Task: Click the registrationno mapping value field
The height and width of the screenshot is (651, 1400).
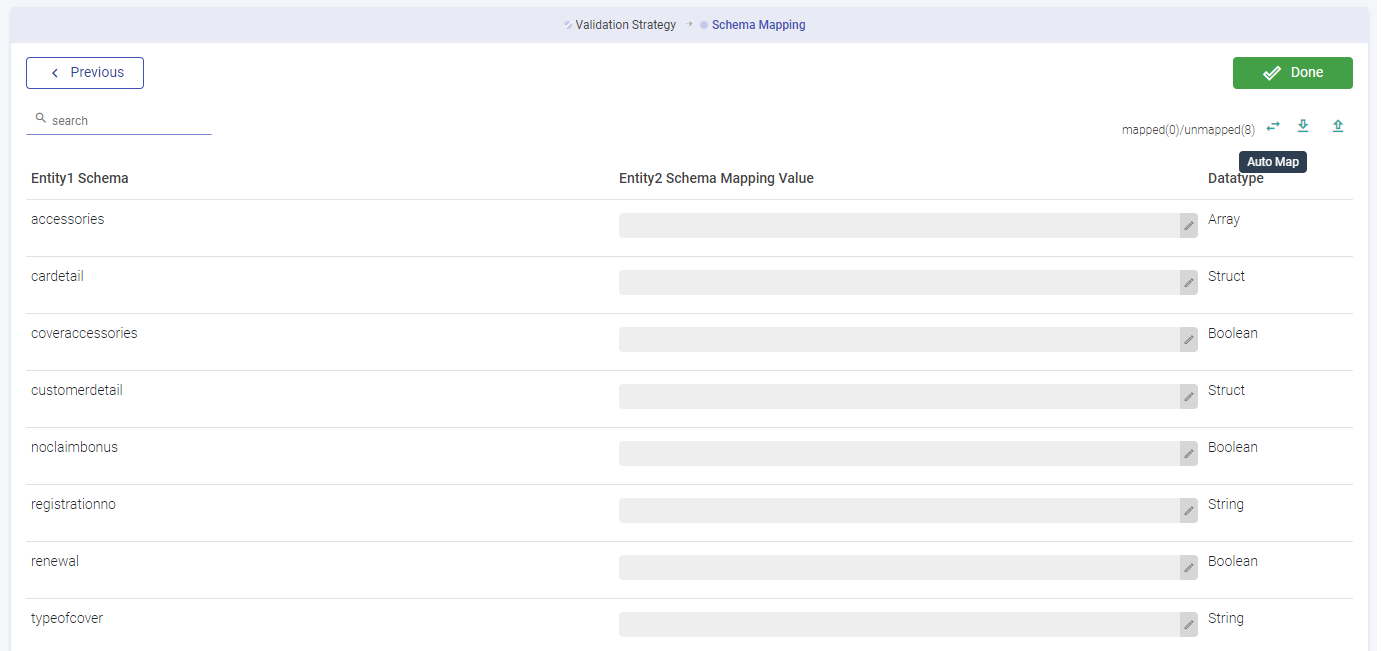Action: point(899,511)
